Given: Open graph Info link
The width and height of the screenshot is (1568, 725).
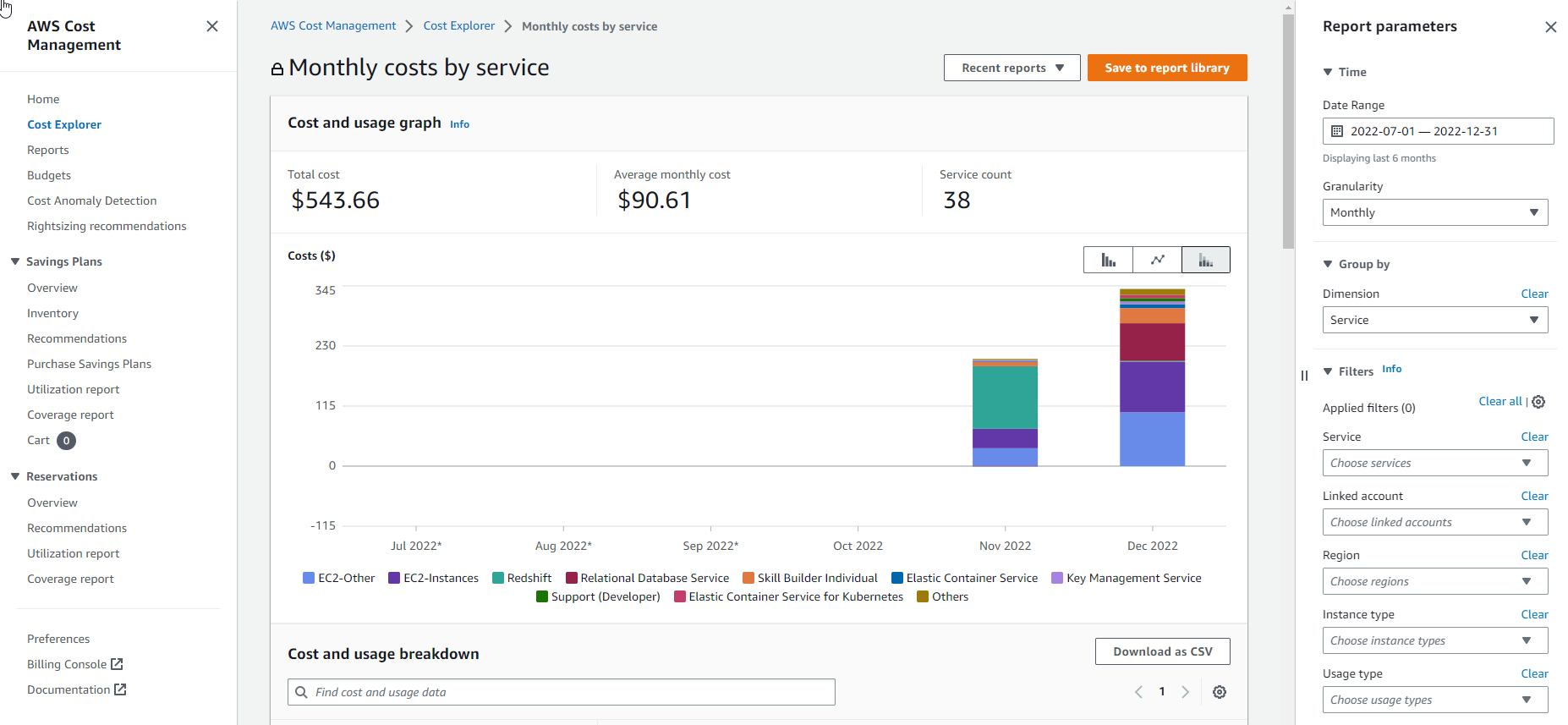Looking at the screenshot, I should pos(459,124).
